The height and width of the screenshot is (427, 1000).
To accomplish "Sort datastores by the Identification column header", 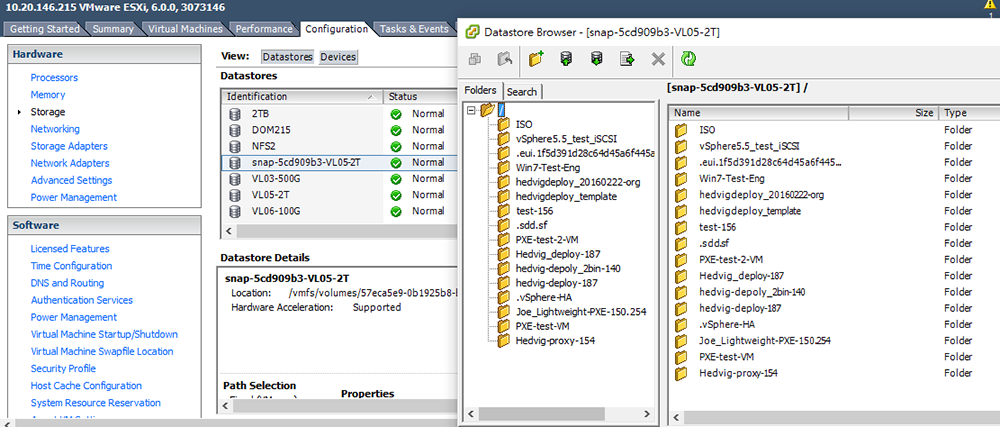I will [302, 97].
